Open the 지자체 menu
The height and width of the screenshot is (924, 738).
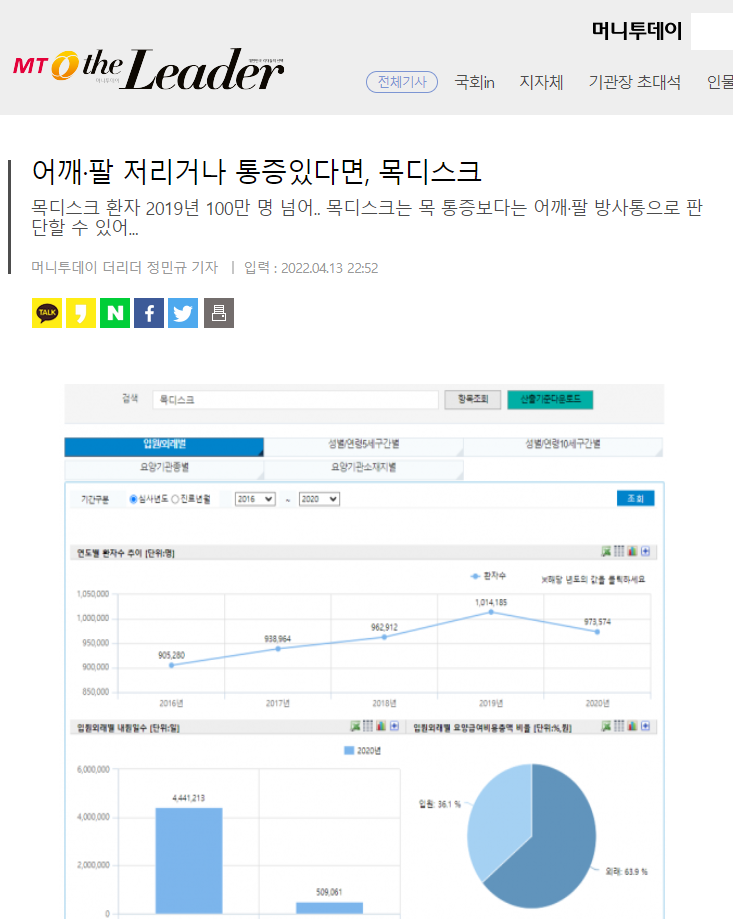coord(541,82)
